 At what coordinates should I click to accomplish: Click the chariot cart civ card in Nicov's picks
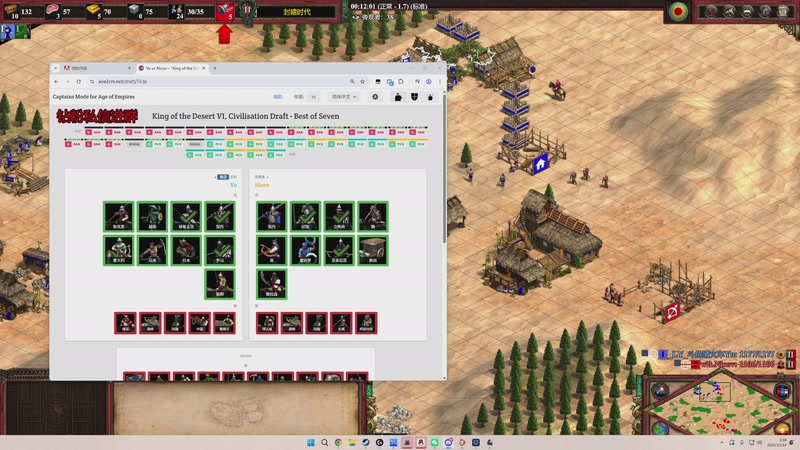tap(373, 250)
